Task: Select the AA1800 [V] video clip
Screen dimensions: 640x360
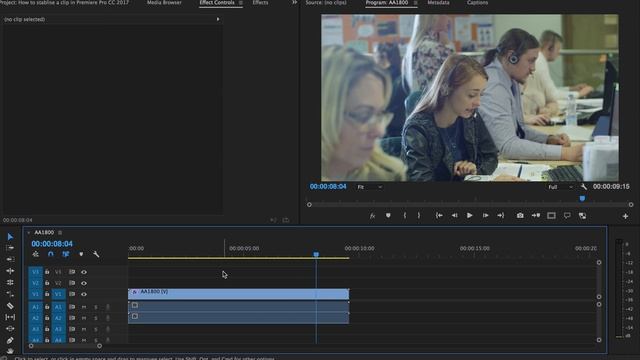Action: point(238,294)
